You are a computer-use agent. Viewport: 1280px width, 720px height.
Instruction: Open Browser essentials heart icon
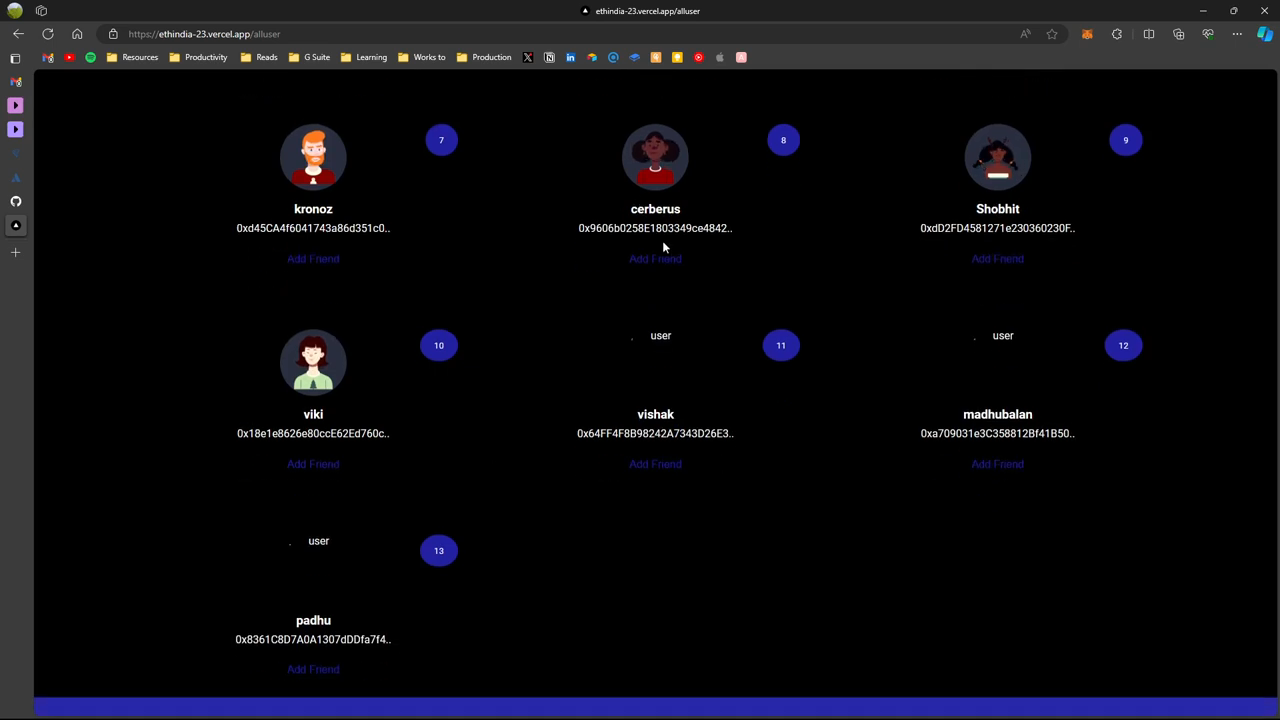click(x=1208, y=34)
